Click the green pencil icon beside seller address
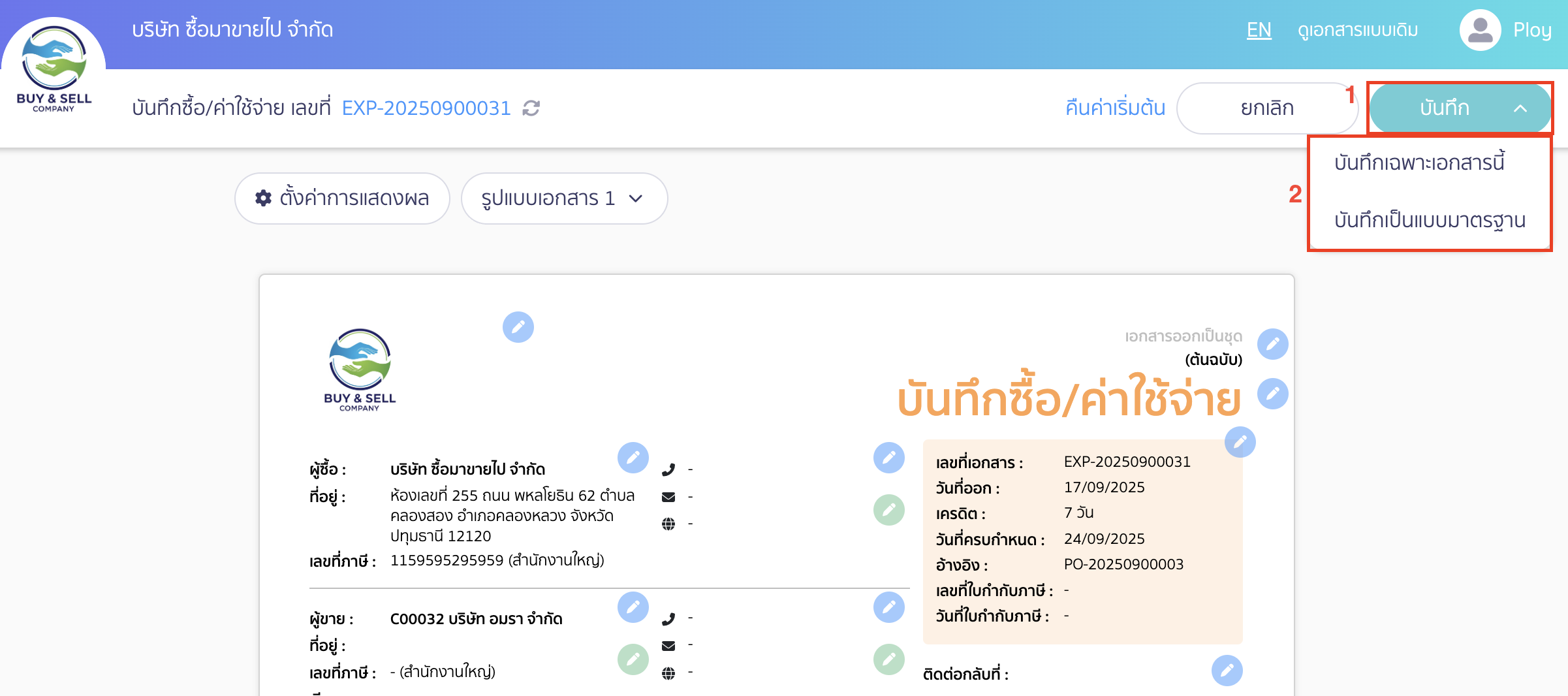 pyautogui.click(x=633, y=659)
